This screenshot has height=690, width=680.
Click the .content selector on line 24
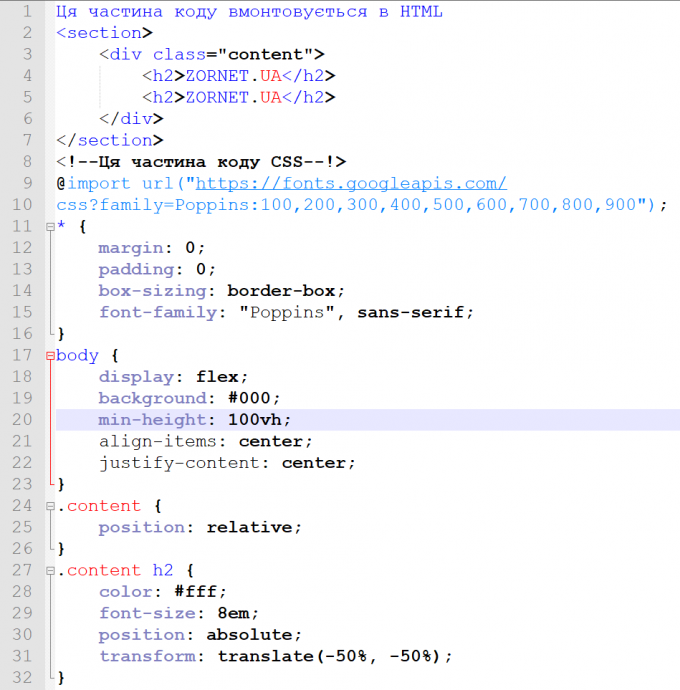[99, 506]
